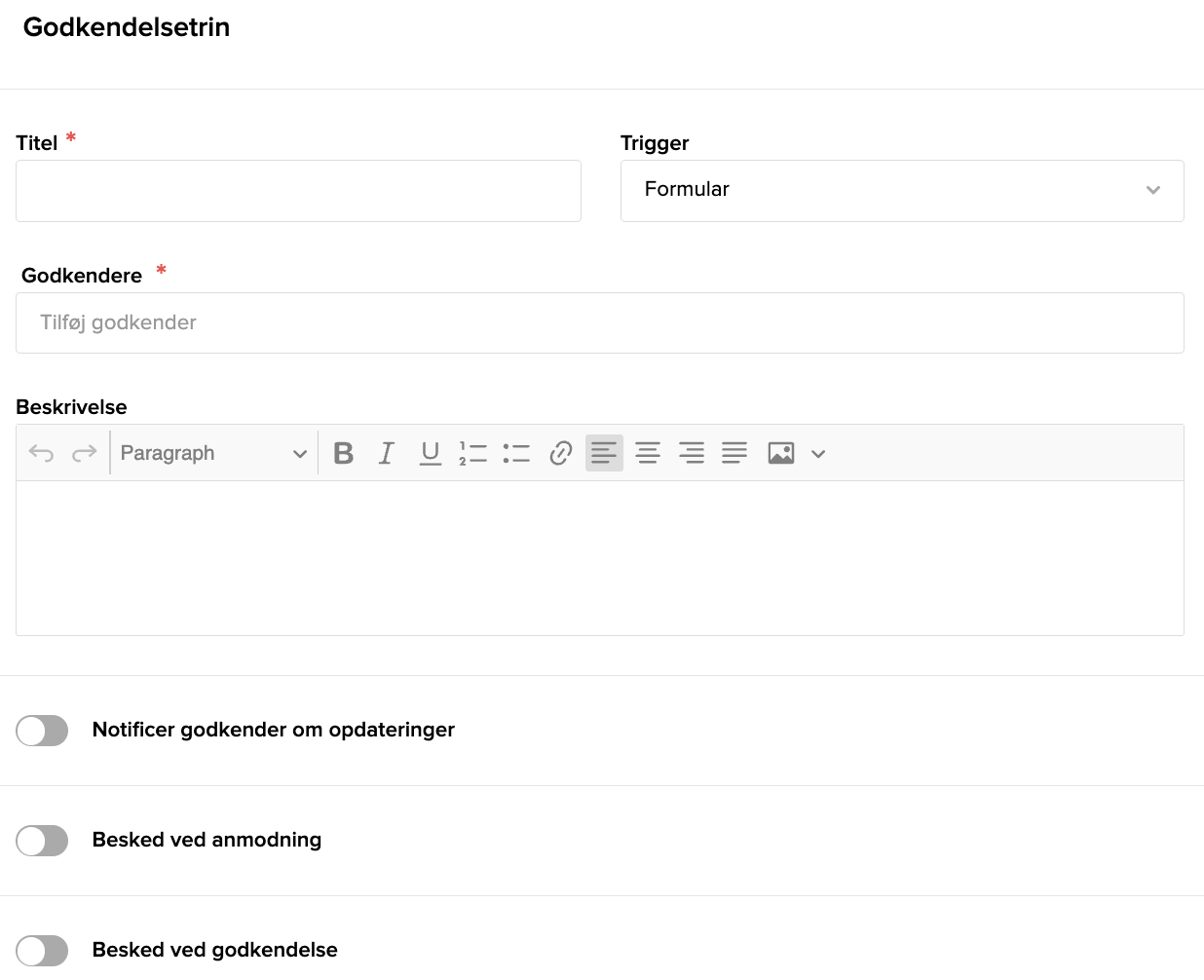The width and height of the screenshot is (1204, 980).
Task: Click the undo arrow in editor toolbar
Action: coord(41,453)
